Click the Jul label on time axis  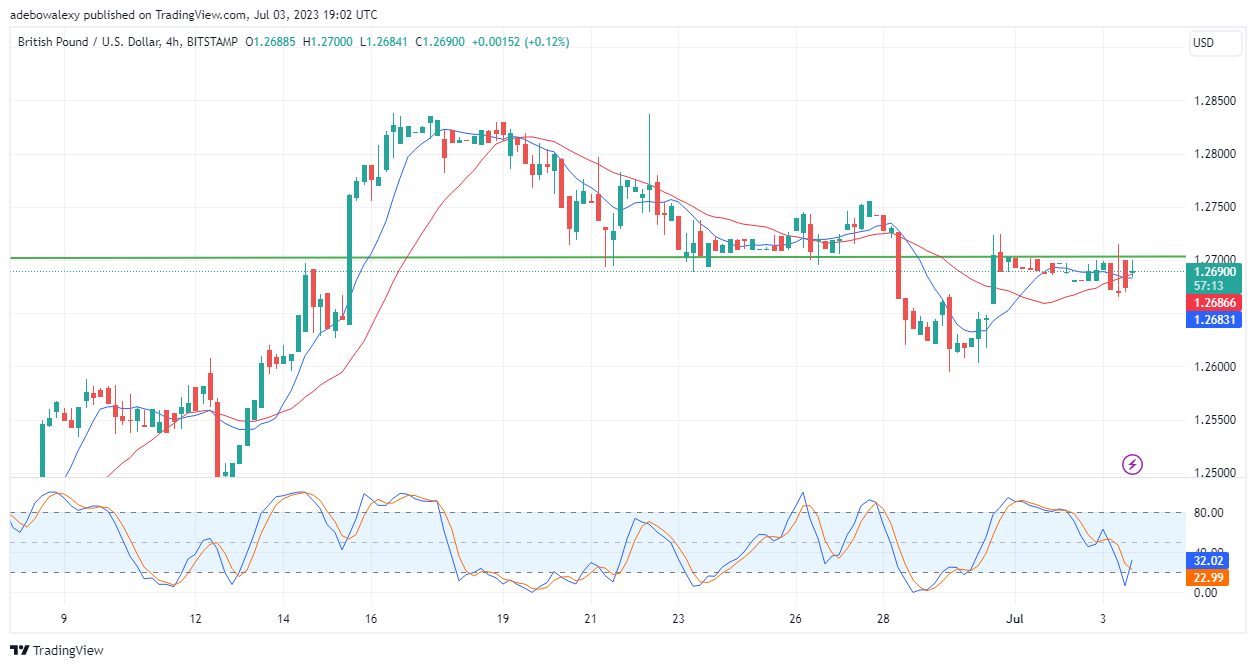click(x=1015, y=617)
